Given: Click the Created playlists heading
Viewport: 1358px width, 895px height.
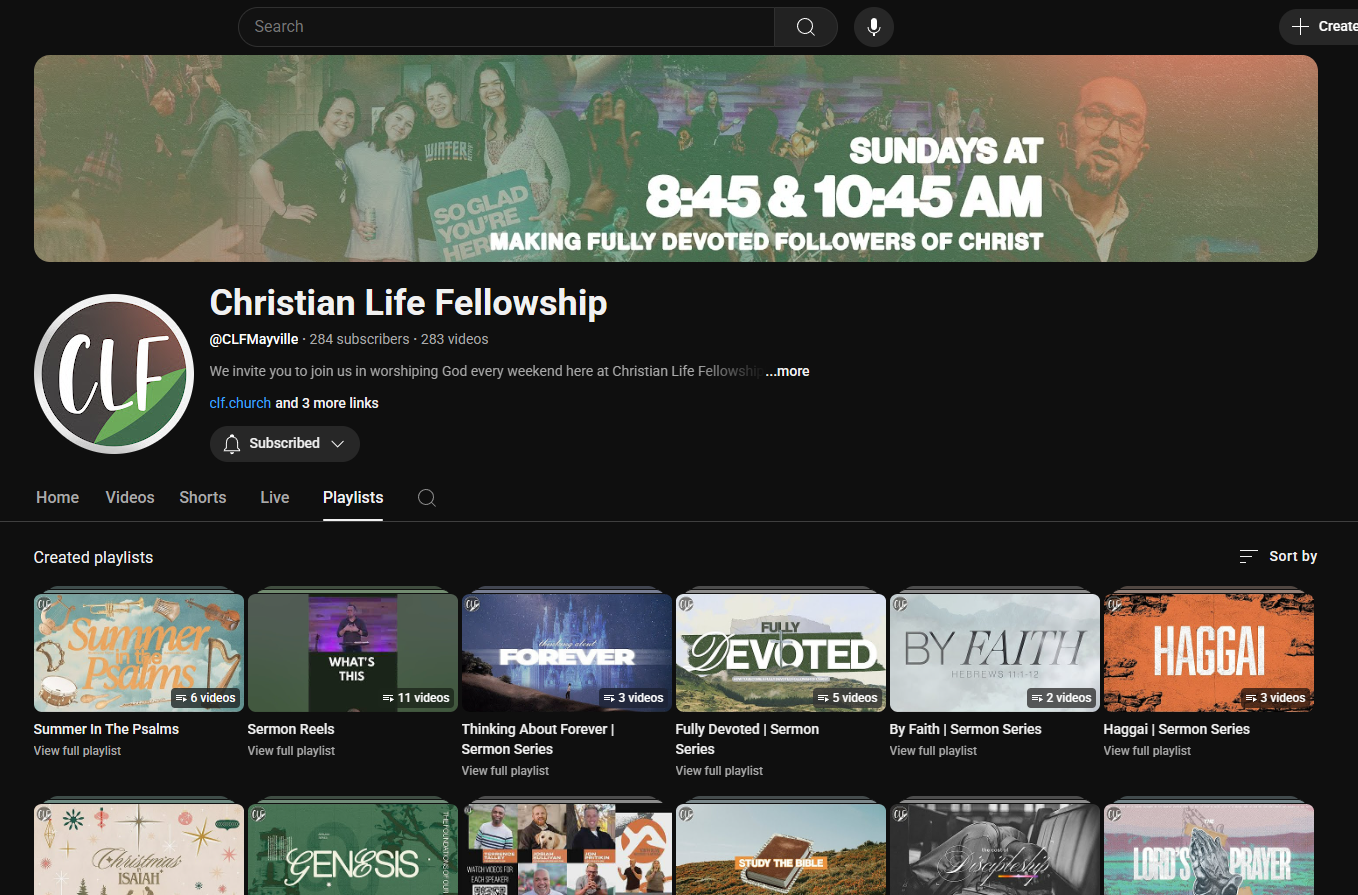Looking at the screenshot, I should tap(93, 557).
